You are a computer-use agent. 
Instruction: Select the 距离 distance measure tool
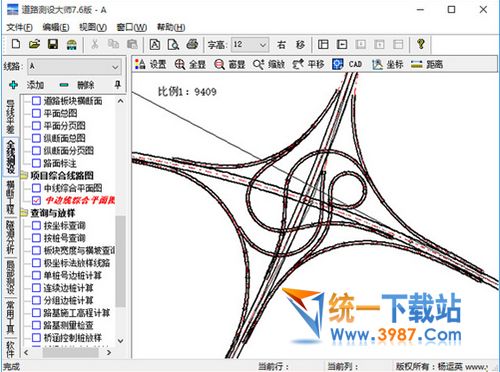pos(427,64)
